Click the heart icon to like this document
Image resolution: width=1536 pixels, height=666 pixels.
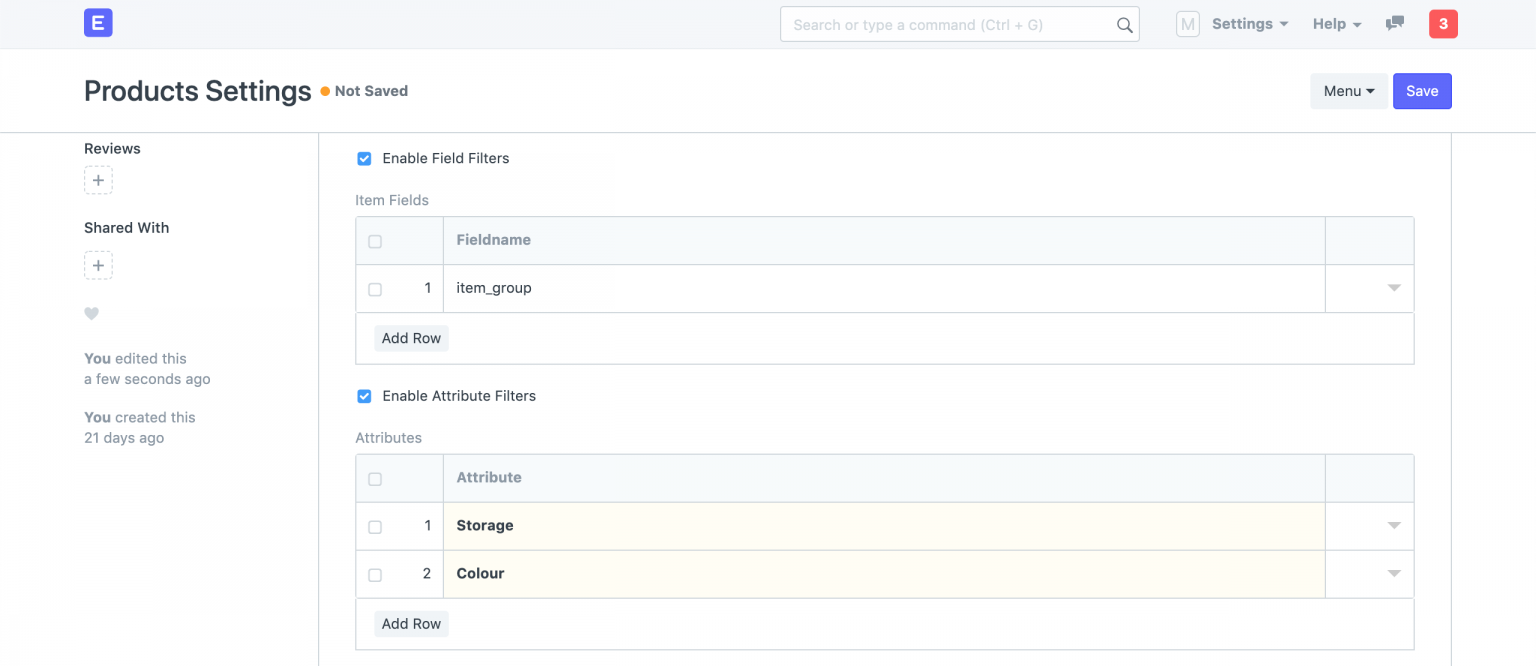point(91,313)
